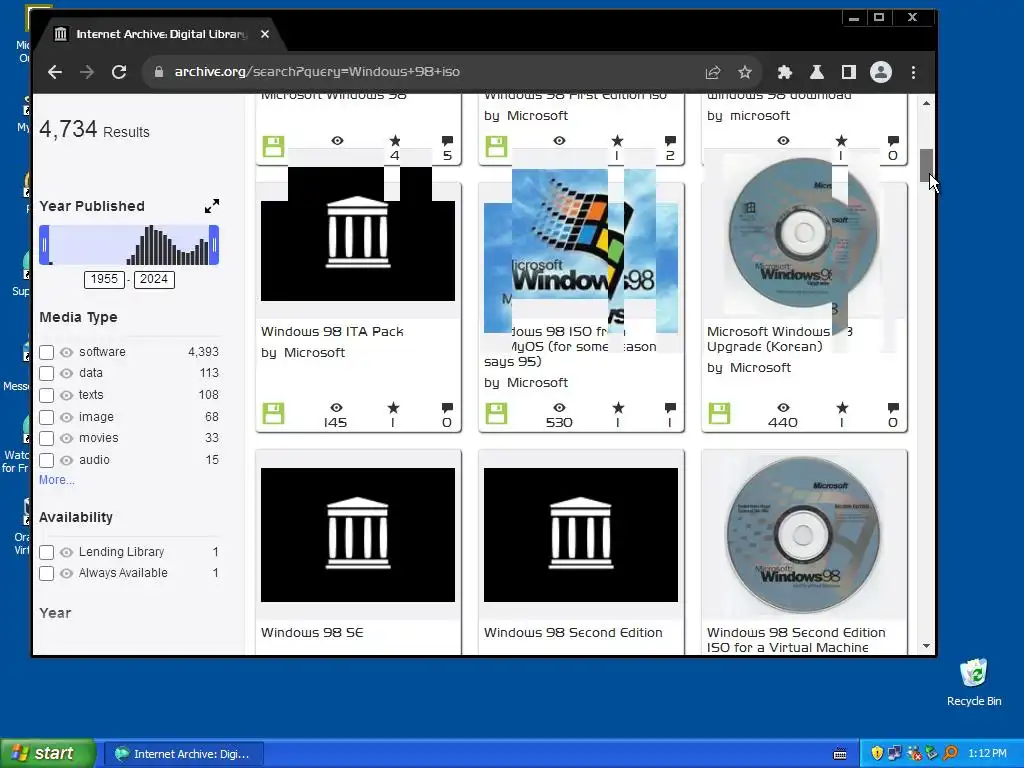Image resolution: width=1024 pixels, height=768 pixels.
Task: Toggle the eye icon next to software
Action: (67, 352)
